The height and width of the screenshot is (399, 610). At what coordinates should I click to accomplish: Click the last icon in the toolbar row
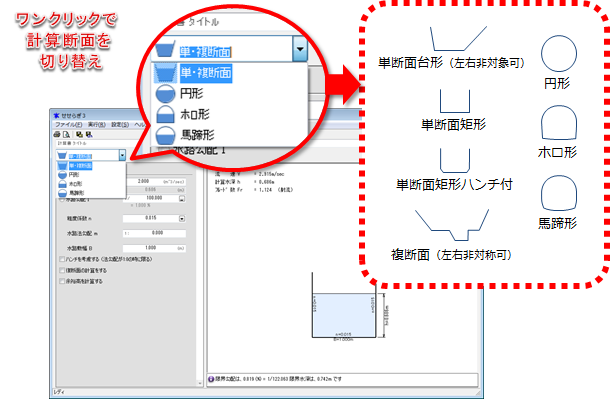(x=89, y=135)
